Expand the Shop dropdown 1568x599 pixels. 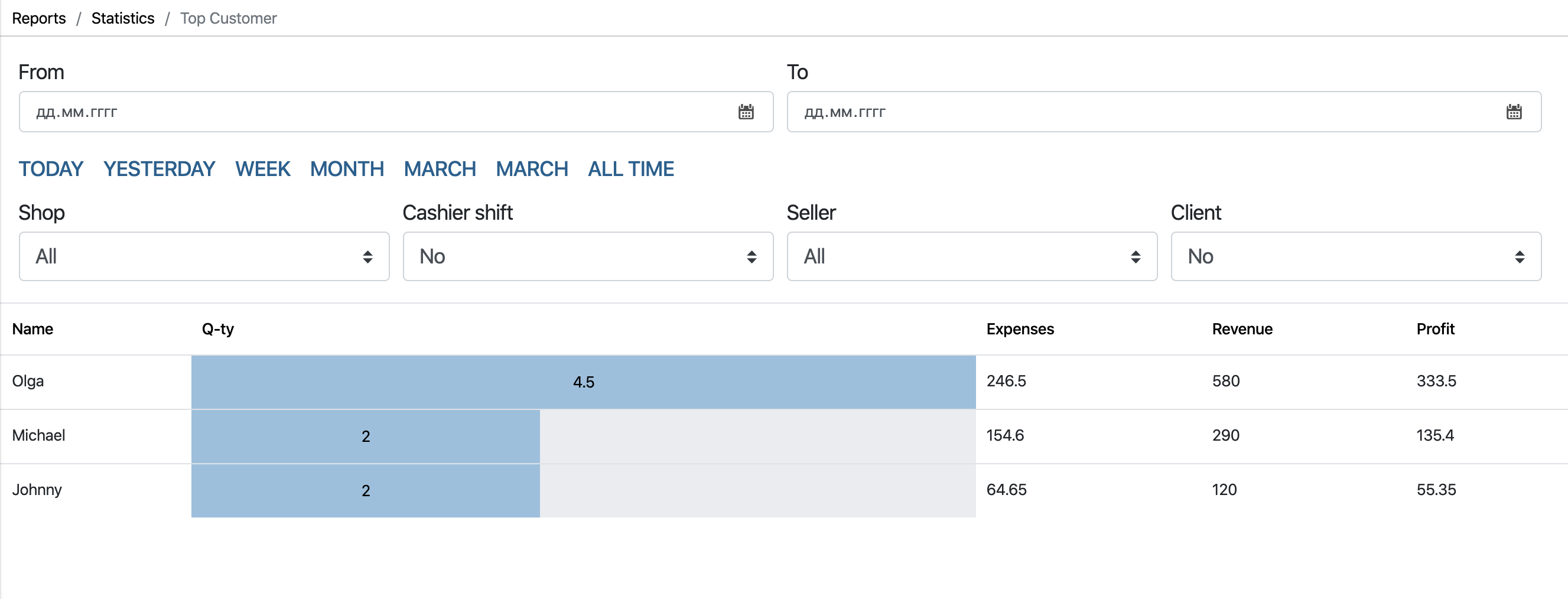(x=204, y=256)
